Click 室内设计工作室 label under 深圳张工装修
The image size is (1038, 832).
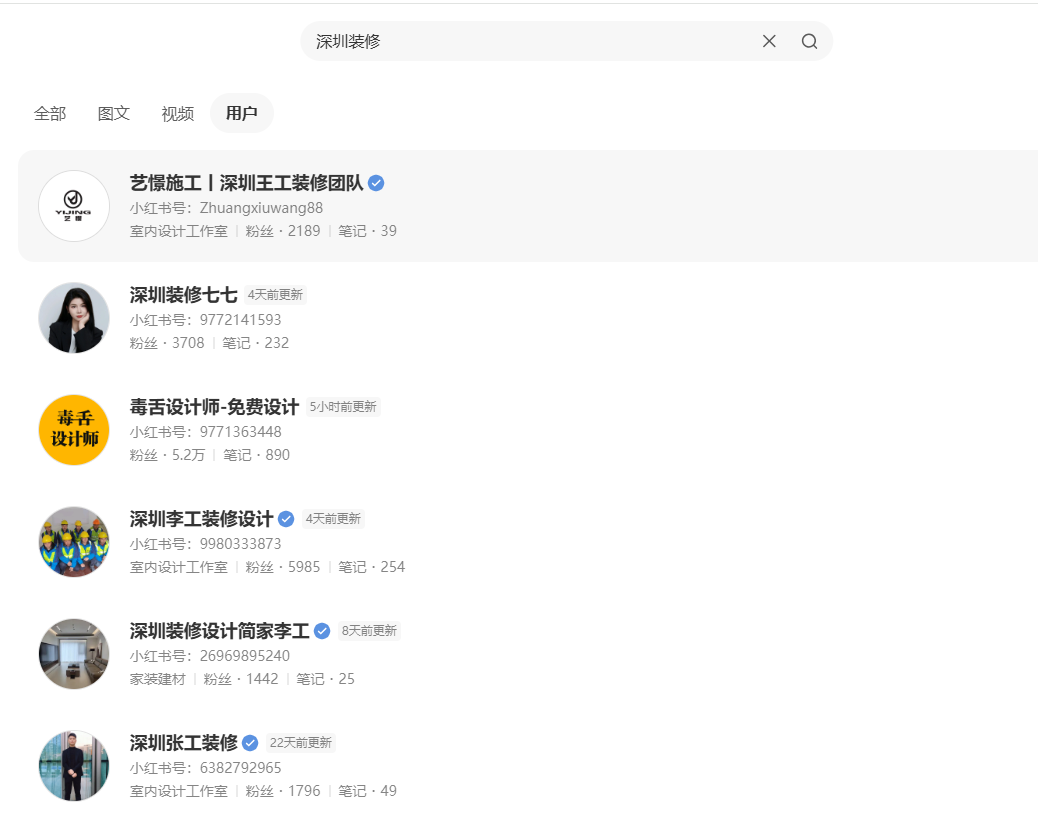click(179, 791)
